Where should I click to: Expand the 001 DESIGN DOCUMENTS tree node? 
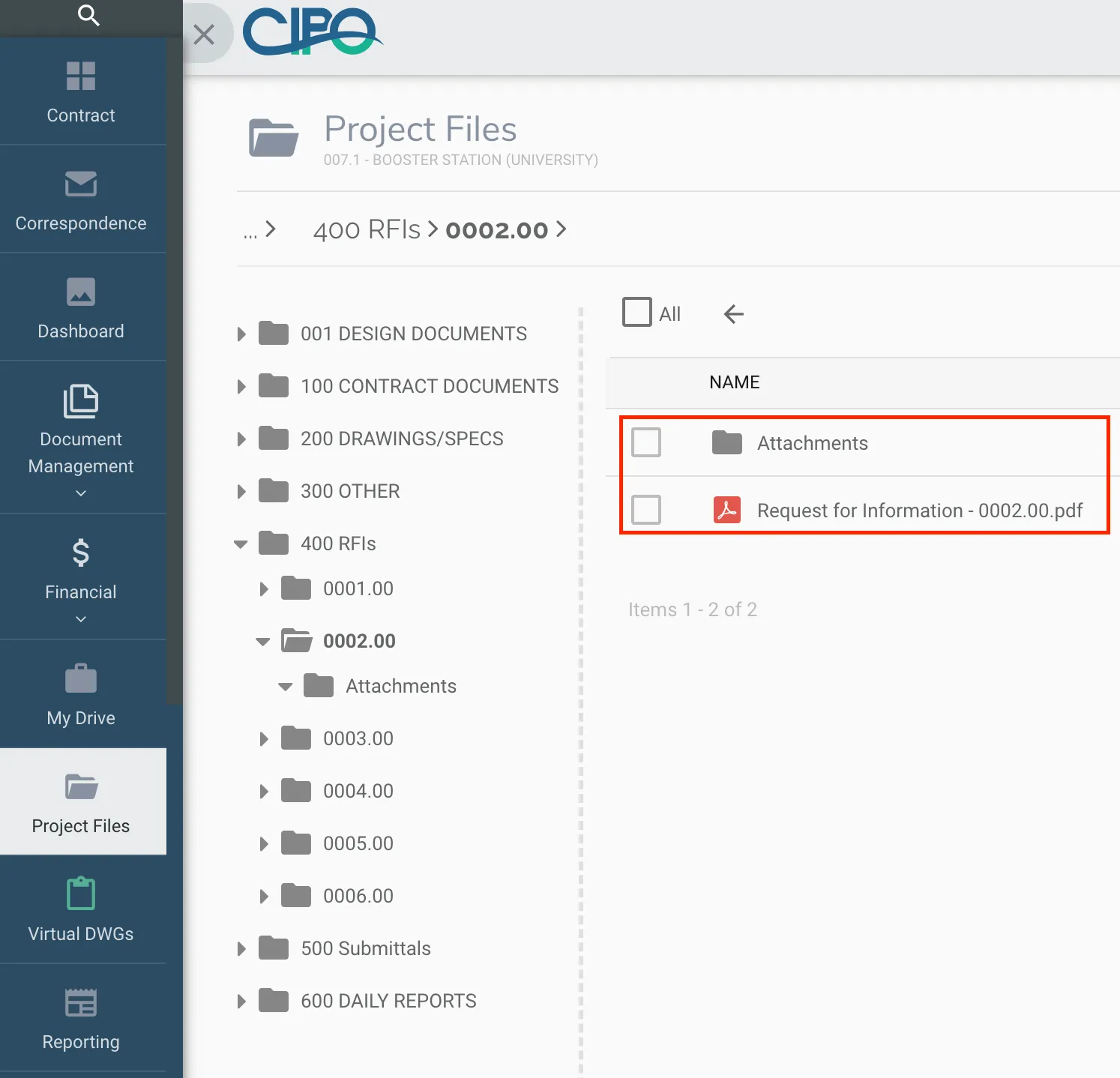click(x=241, y=334)
